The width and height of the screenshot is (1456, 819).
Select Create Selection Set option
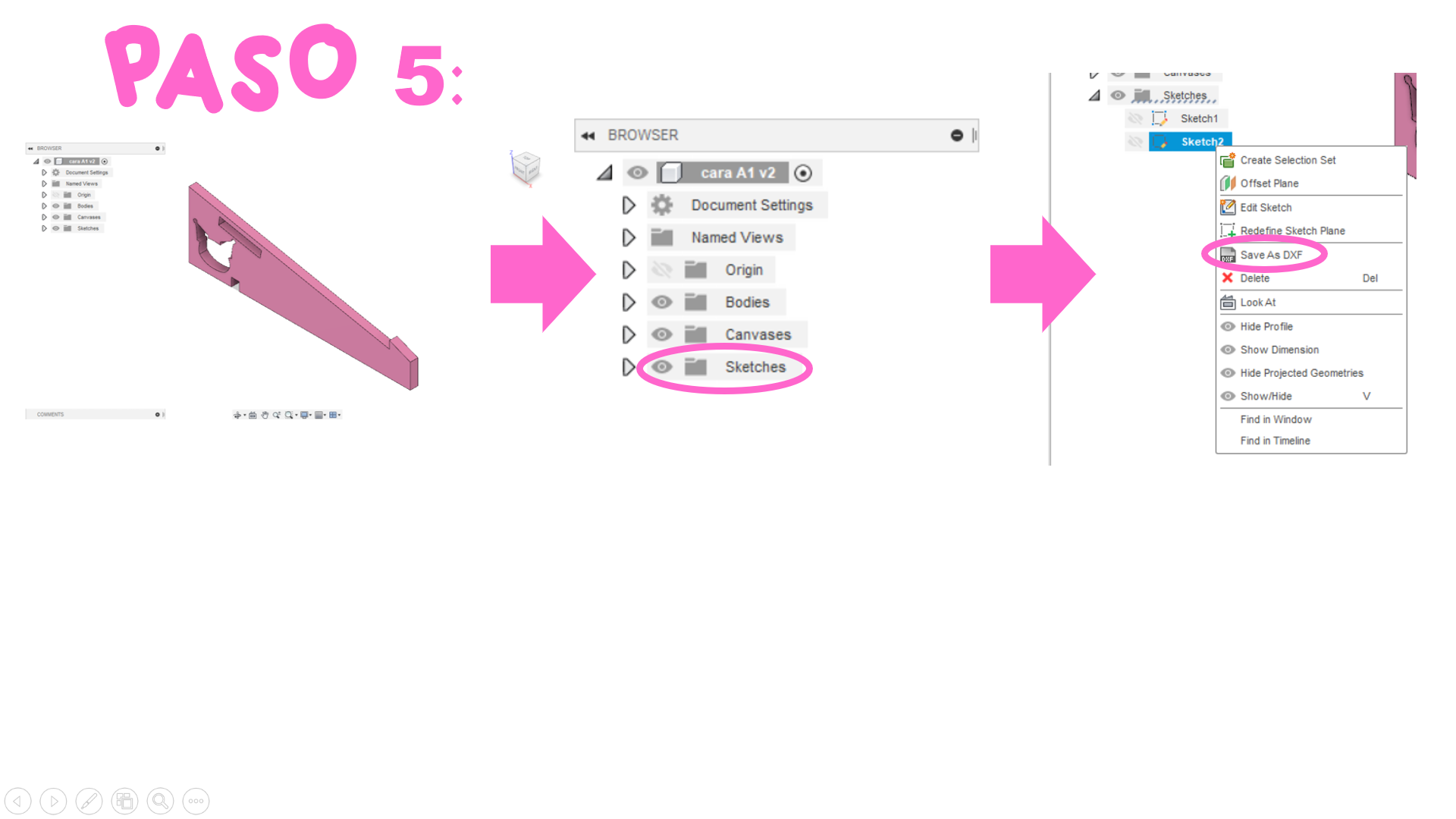(1289, 159)
